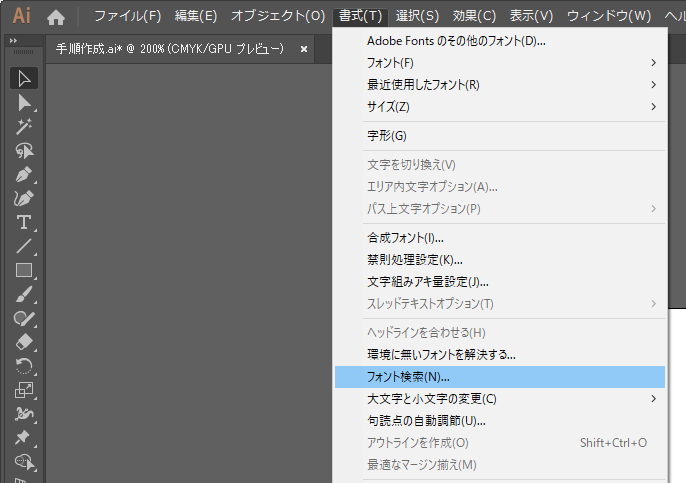Image resolution: width=686 pixels, height=483 pixels.
Task: Open 大文字と小文字の変更(C) submenu entry
Action: (500, 399)
